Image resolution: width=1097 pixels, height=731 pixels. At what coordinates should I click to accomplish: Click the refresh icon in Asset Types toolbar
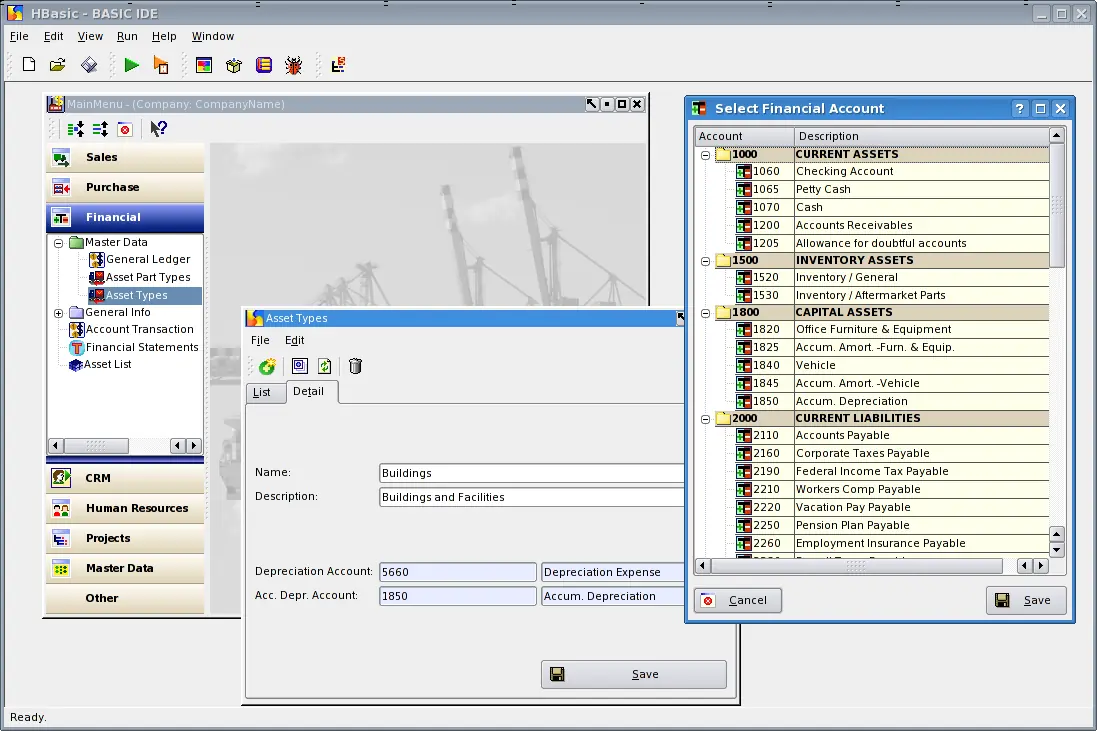[x=325, y=366]
